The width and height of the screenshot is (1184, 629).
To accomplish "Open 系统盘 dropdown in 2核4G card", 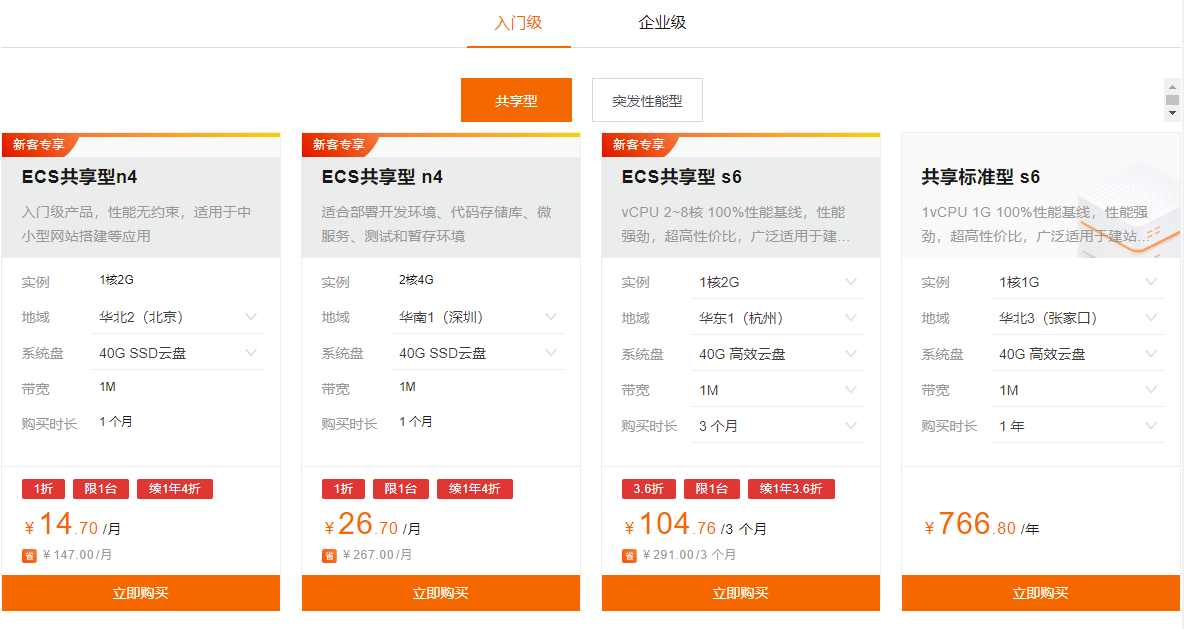I will point(478,353).
